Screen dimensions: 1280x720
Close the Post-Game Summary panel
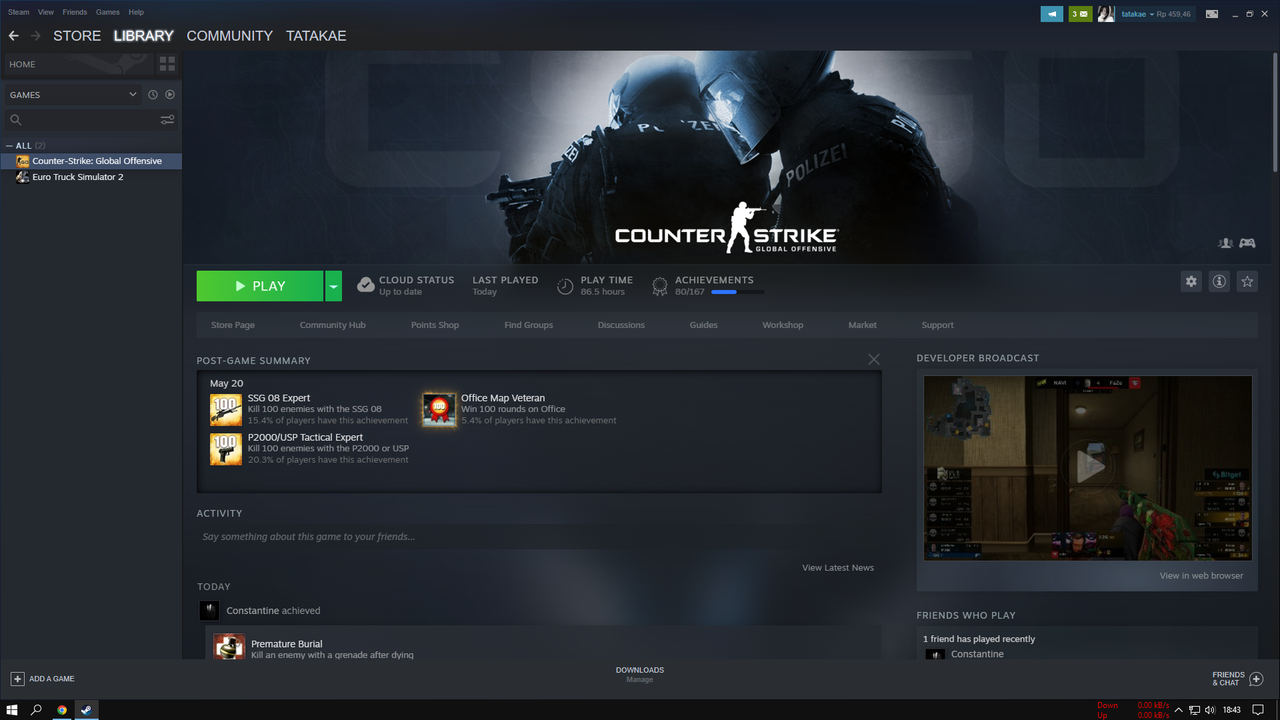point(874,360)
